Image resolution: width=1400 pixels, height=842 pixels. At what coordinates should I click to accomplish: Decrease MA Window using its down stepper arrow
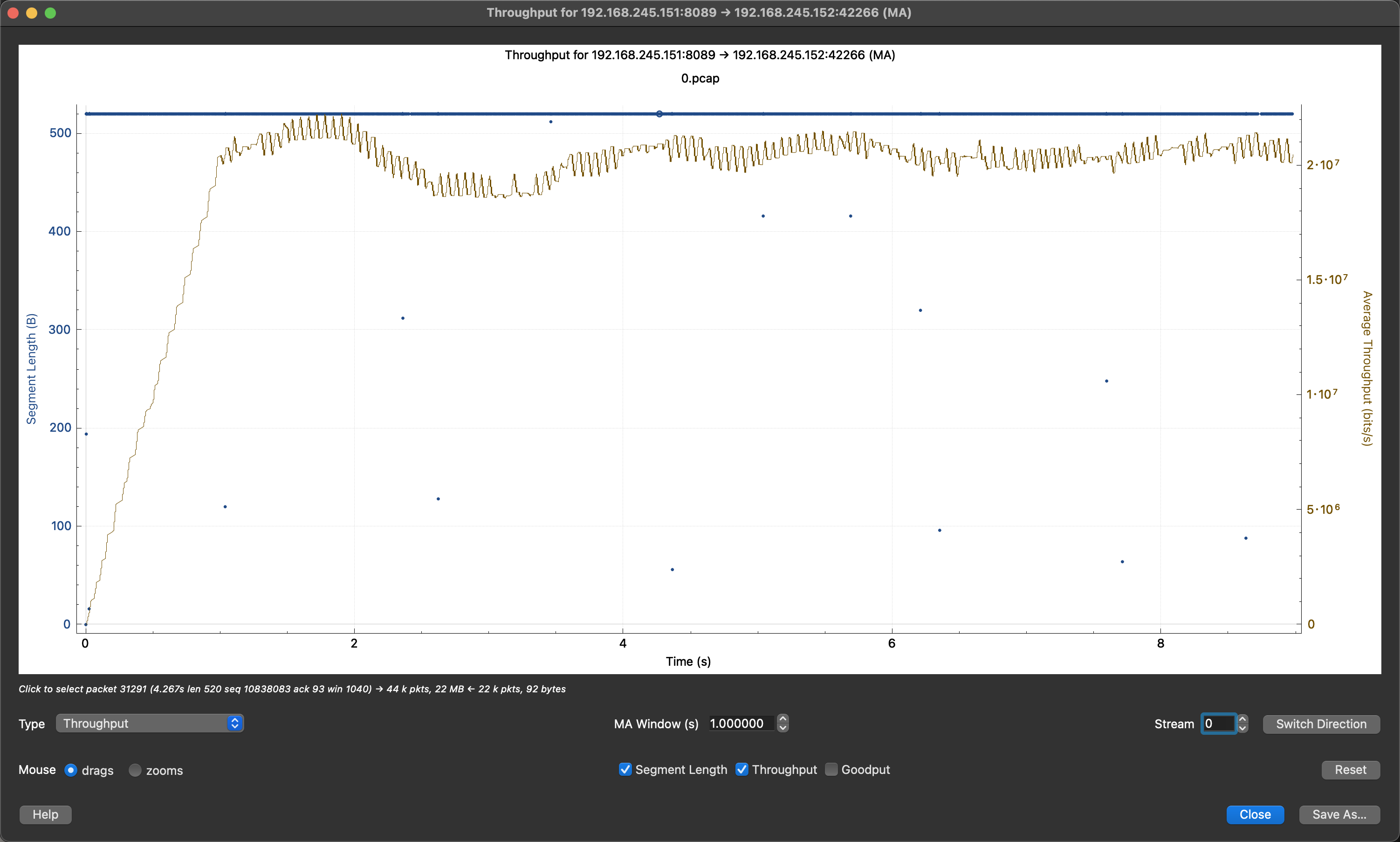click(782, 729)
